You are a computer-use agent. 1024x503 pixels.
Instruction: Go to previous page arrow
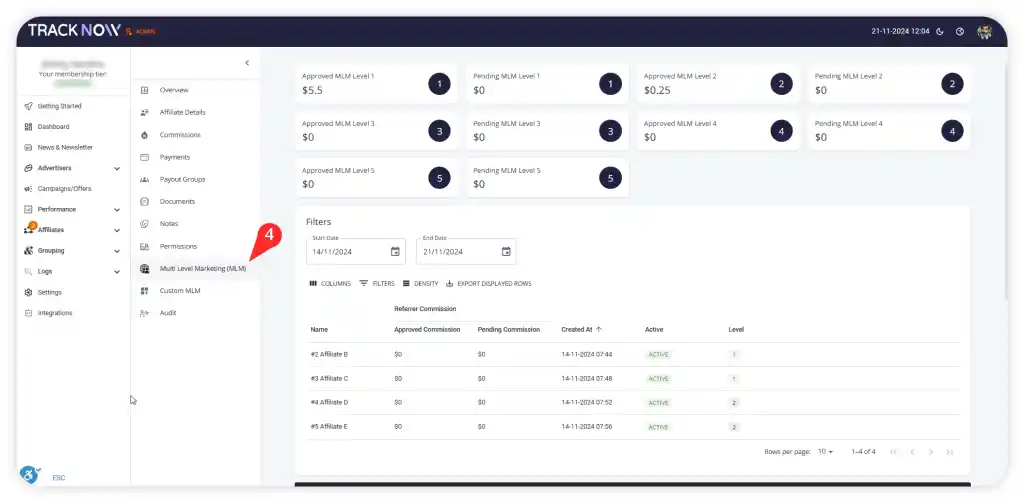click(912, 451)
